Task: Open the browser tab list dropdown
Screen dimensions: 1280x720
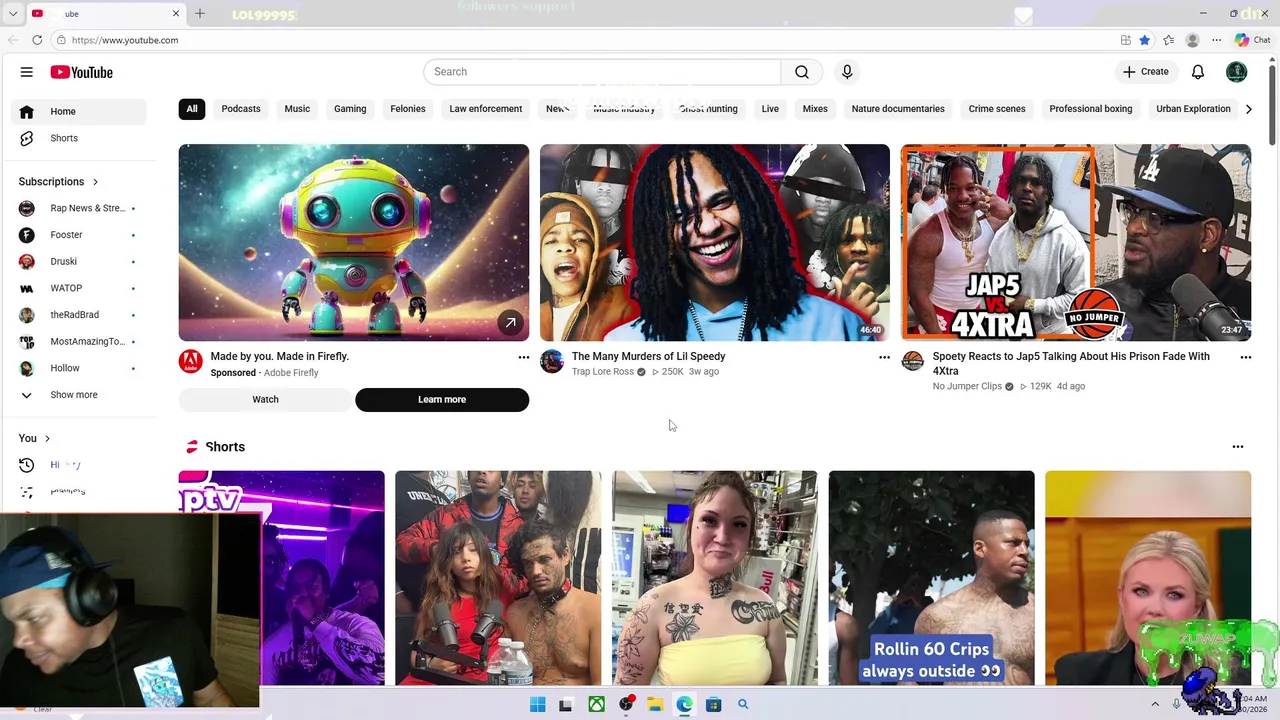Action: tap(13, 13)
